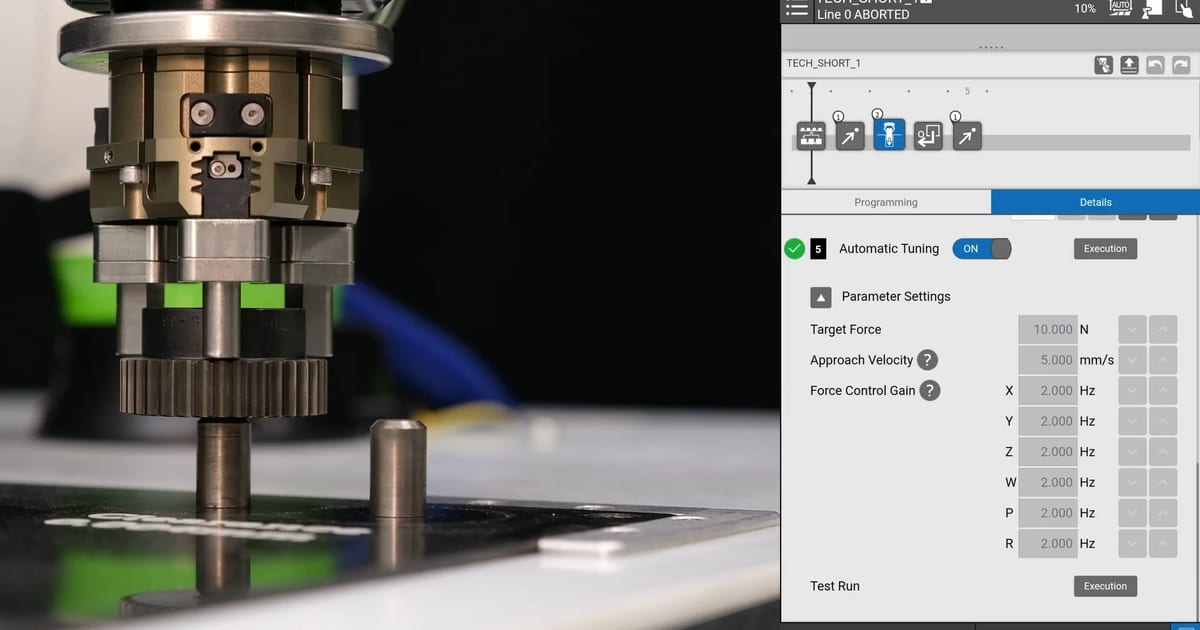
Task: Increase Approach Velocity with up arrow
Action: click(x=1163, y=360)
